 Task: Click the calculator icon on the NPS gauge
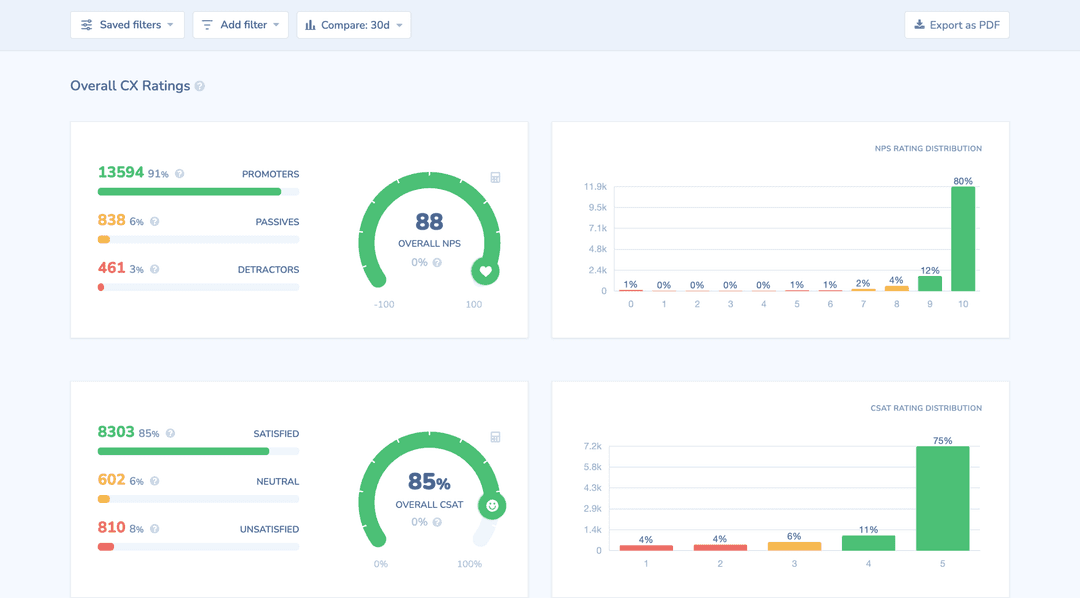click(x=495, y=177)
